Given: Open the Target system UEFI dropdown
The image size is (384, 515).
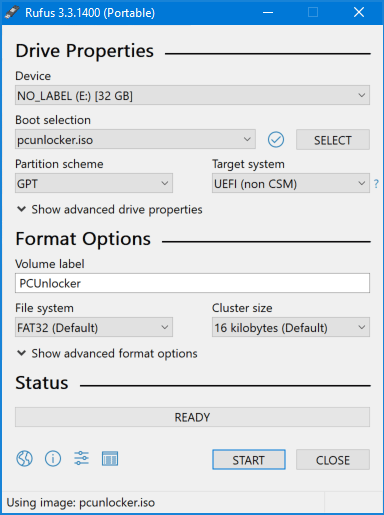Looking at the screenshot, I should pos(291,183).
